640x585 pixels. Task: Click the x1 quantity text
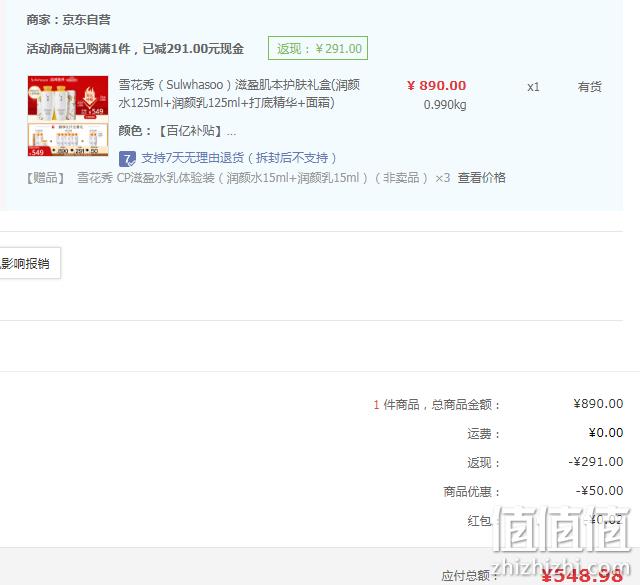(x=533, y=87)
